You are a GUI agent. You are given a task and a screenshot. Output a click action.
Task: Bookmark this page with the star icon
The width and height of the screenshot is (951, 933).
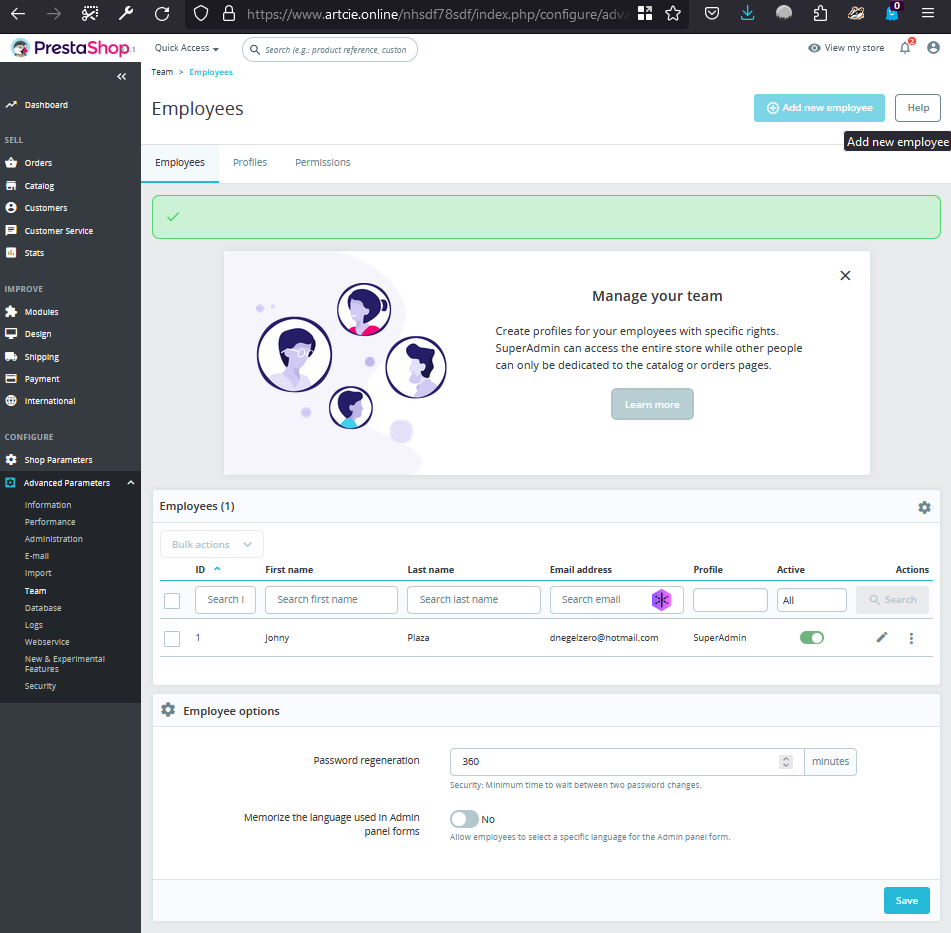point(673,14)
